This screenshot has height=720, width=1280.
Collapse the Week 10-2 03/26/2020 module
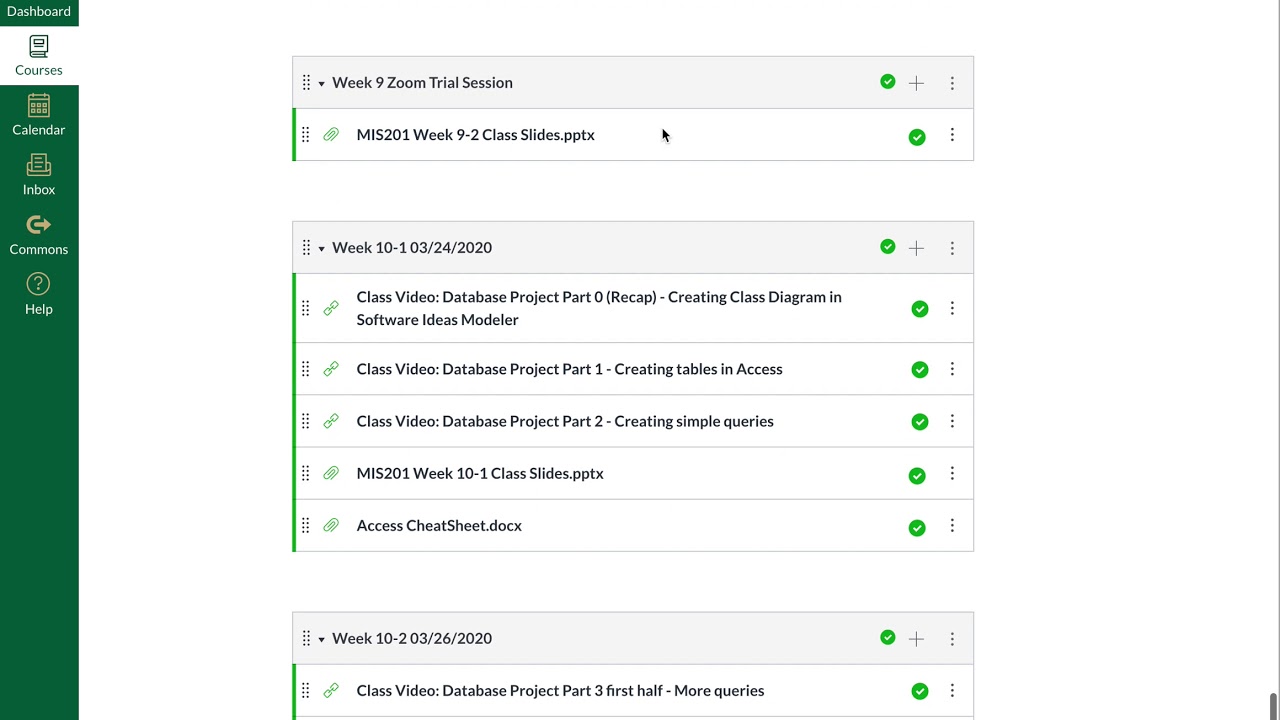[x=321, y=639]
